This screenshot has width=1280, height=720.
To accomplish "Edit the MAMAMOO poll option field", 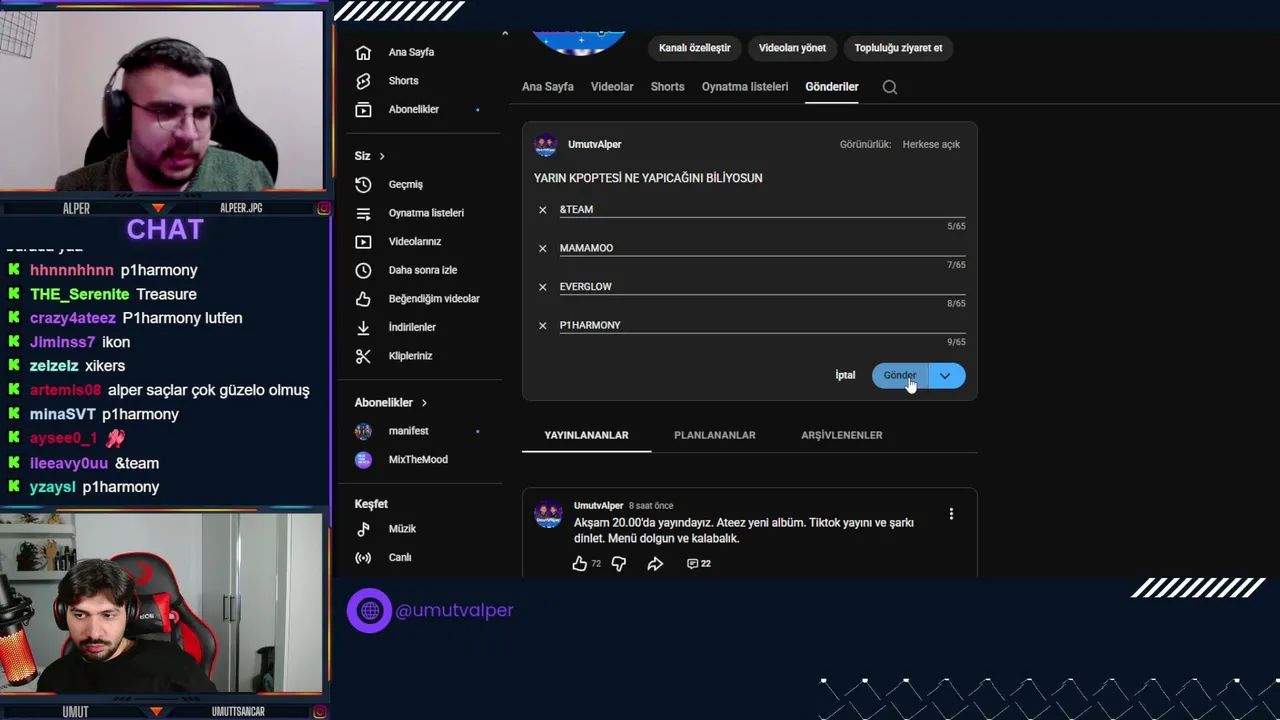I will (x=762, y=248).
